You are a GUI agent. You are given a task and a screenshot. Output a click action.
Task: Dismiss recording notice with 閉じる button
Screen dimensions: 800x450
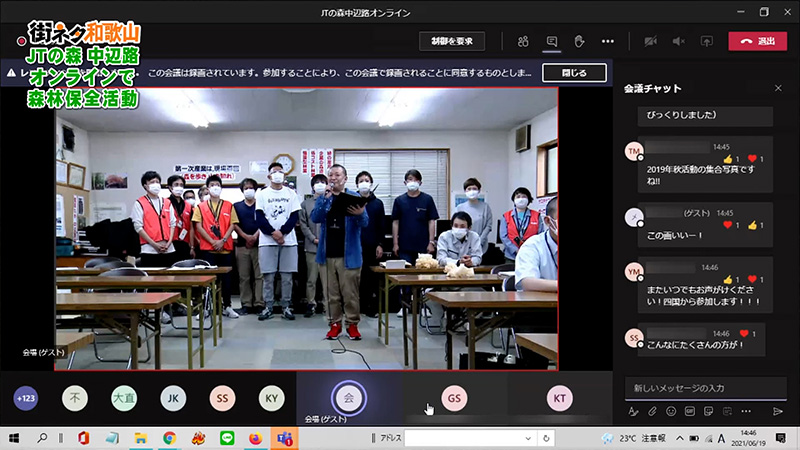click(x=574, y=73)
